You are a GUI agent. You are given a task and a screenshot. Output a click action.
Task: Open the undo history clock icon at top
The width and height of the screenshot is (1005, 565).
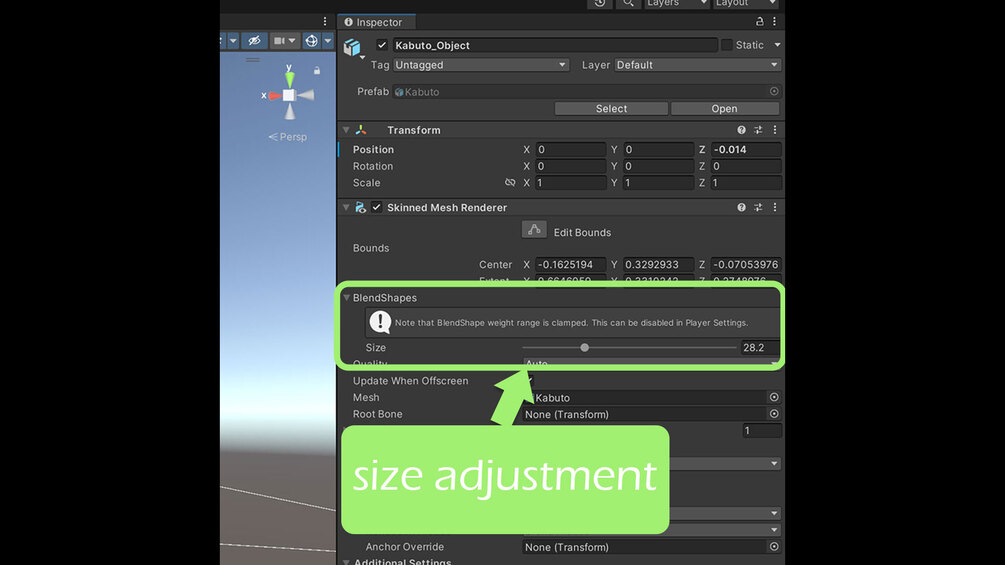[x=600, y=3]
